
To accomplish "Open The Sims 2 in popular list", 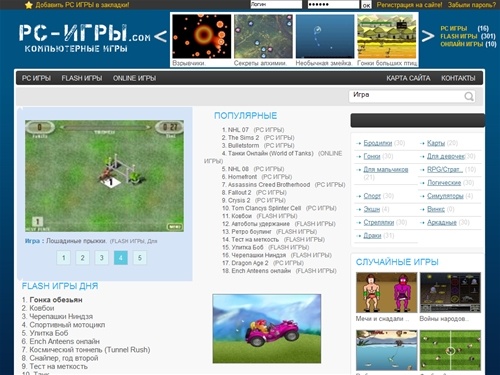I will pyautogui.click(x=243, y=138).
